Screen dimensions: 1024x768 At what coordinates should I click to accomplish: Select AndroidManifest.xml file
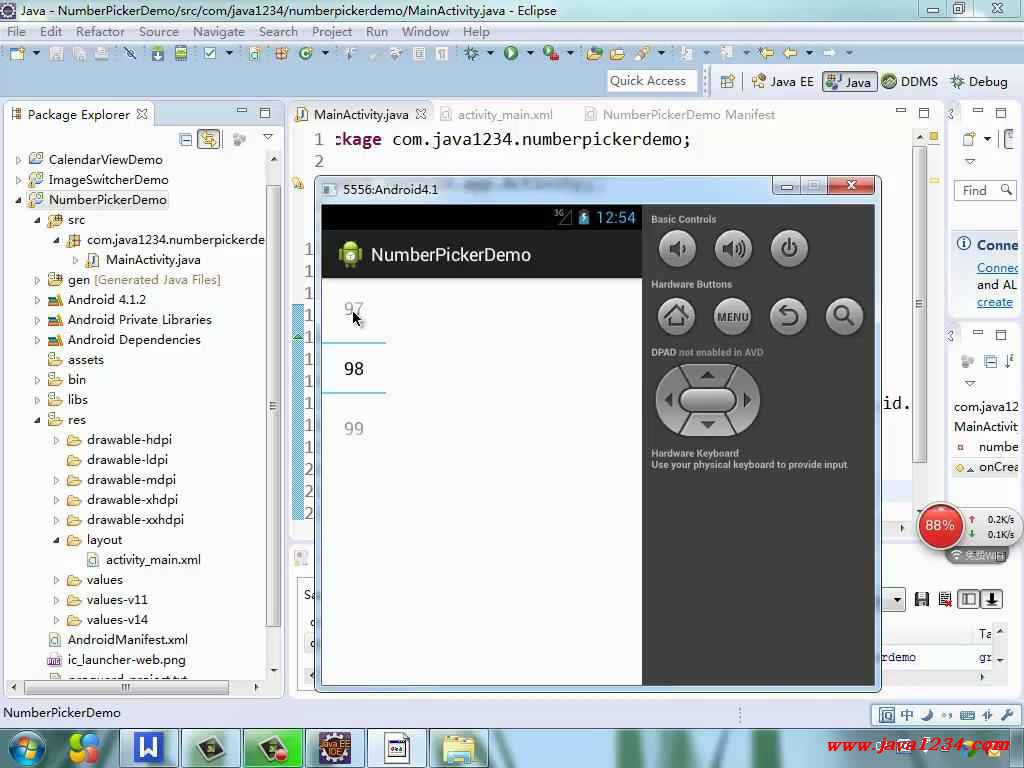(x=127, y=640)
